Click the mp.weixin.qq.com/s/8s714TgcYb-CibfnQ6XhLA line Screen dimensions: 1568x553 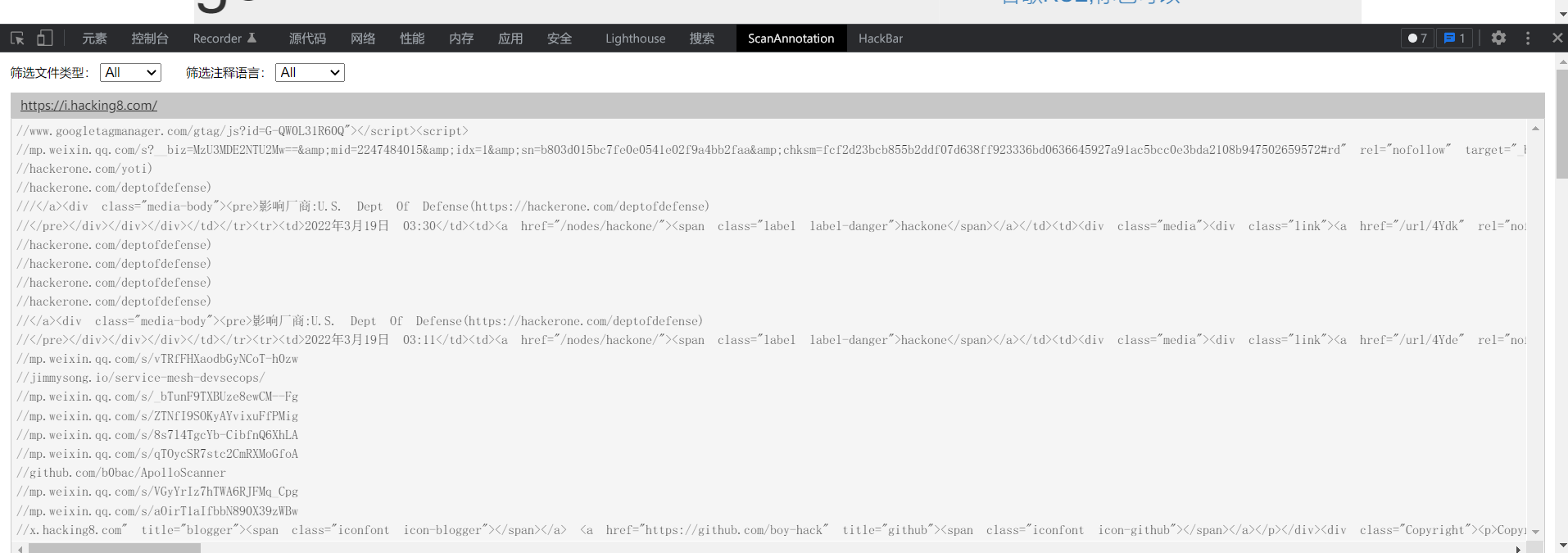(157, 435)
